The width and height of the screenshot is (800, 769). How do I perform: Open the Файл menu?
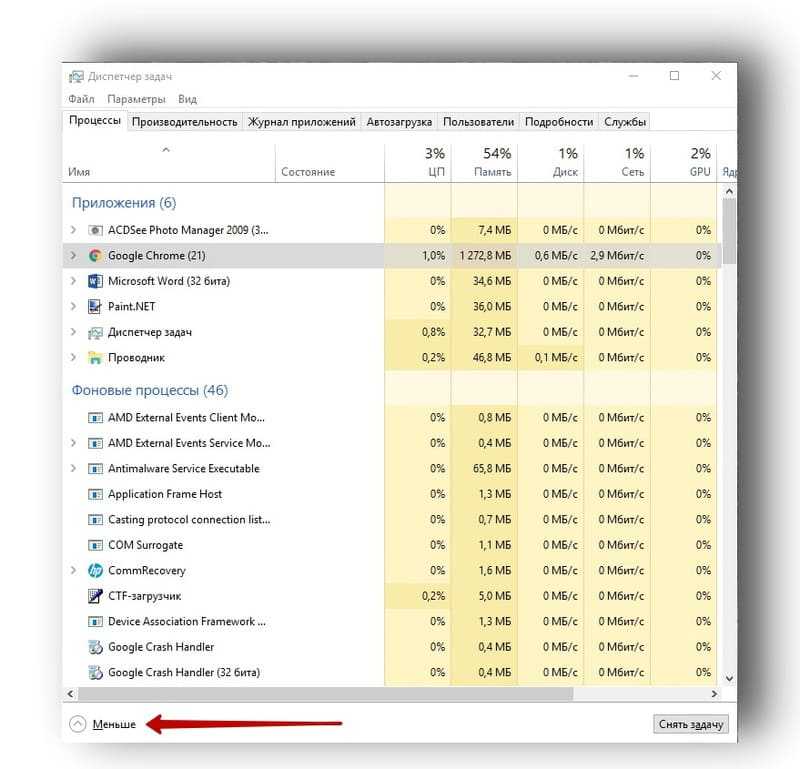tap(81, 99)
